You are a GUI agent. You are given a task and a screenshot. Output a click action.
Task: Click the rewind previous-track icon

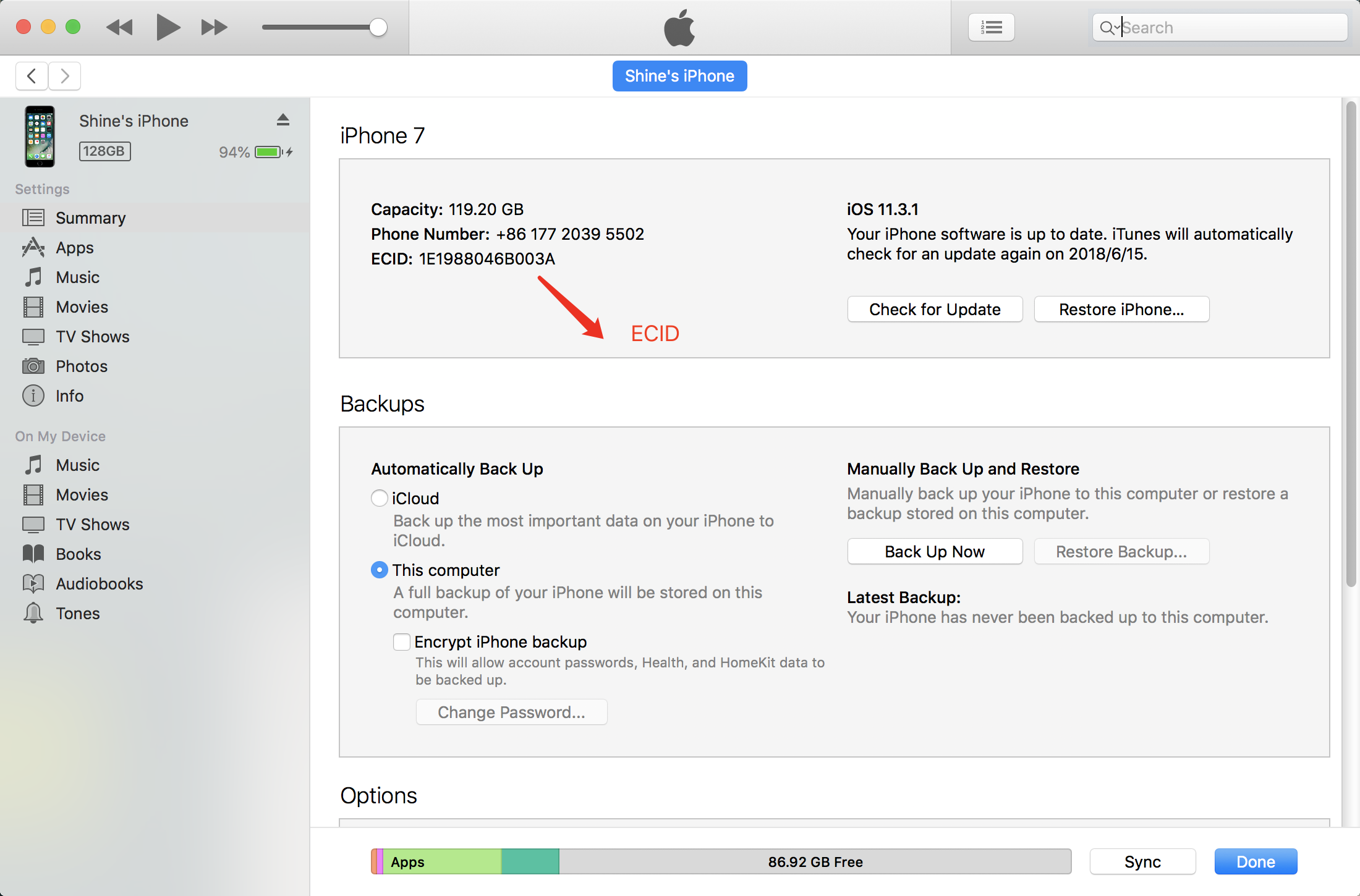click(x=119, y=27)
